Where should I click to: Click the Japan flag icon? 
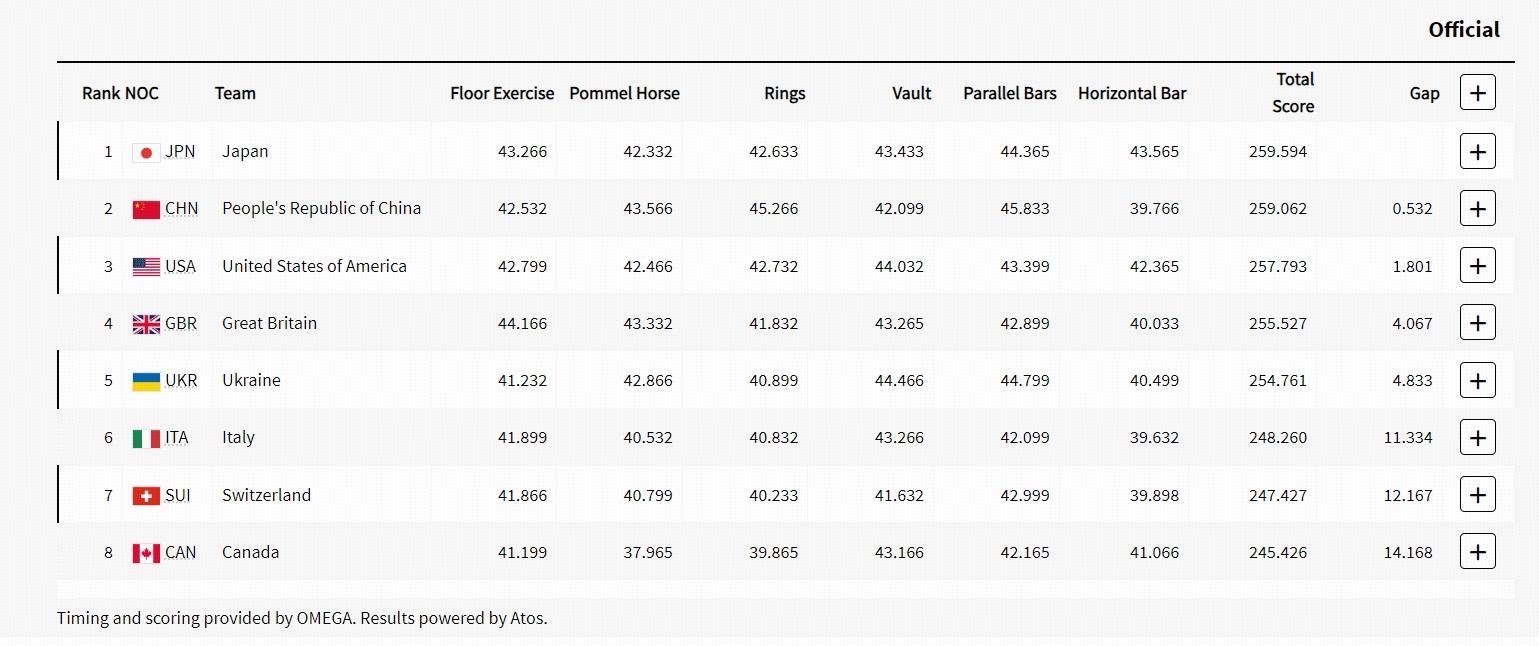tap(146, 153)
